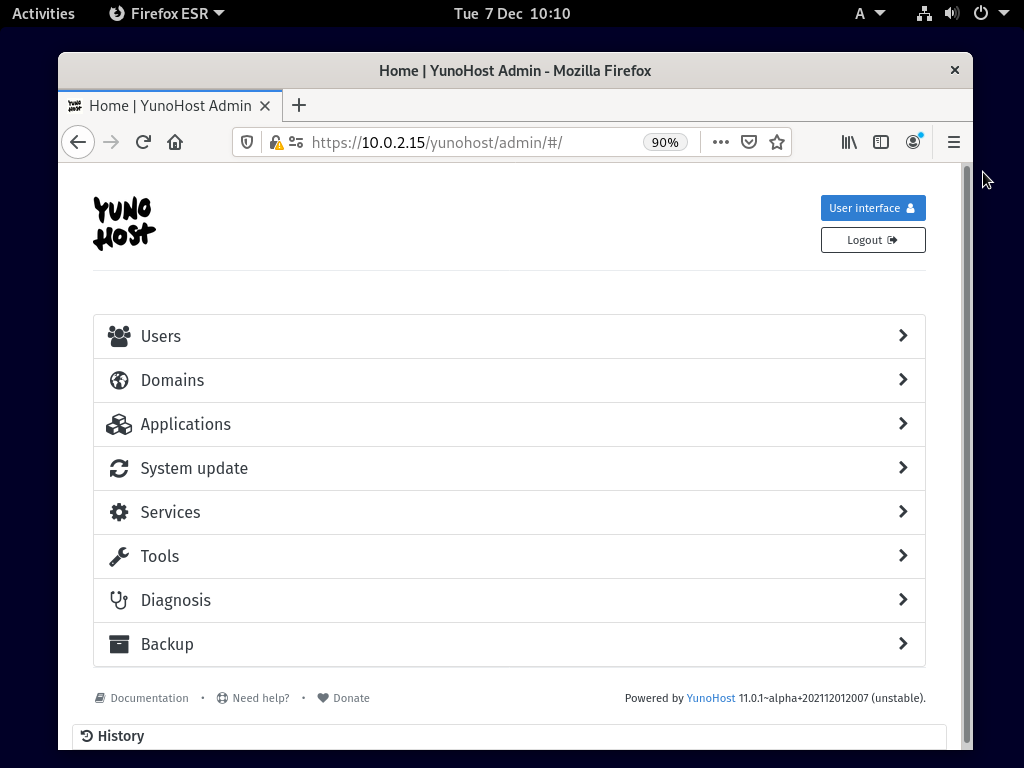Open the Services section
The height and width of the screenshot is (768, 1024).
click(509, 512)
